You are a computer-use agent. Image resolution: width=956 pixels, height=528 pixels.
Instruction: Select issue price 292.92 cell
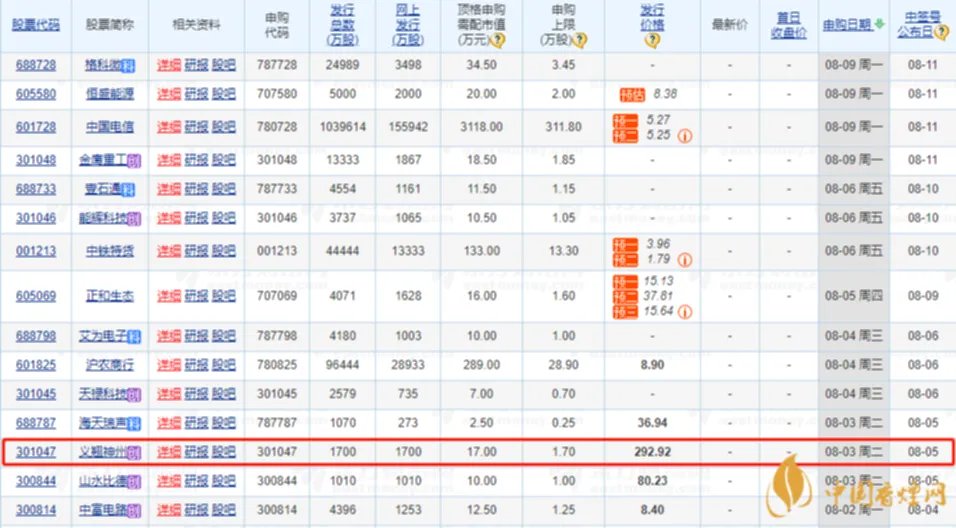[x=652, y=452]
